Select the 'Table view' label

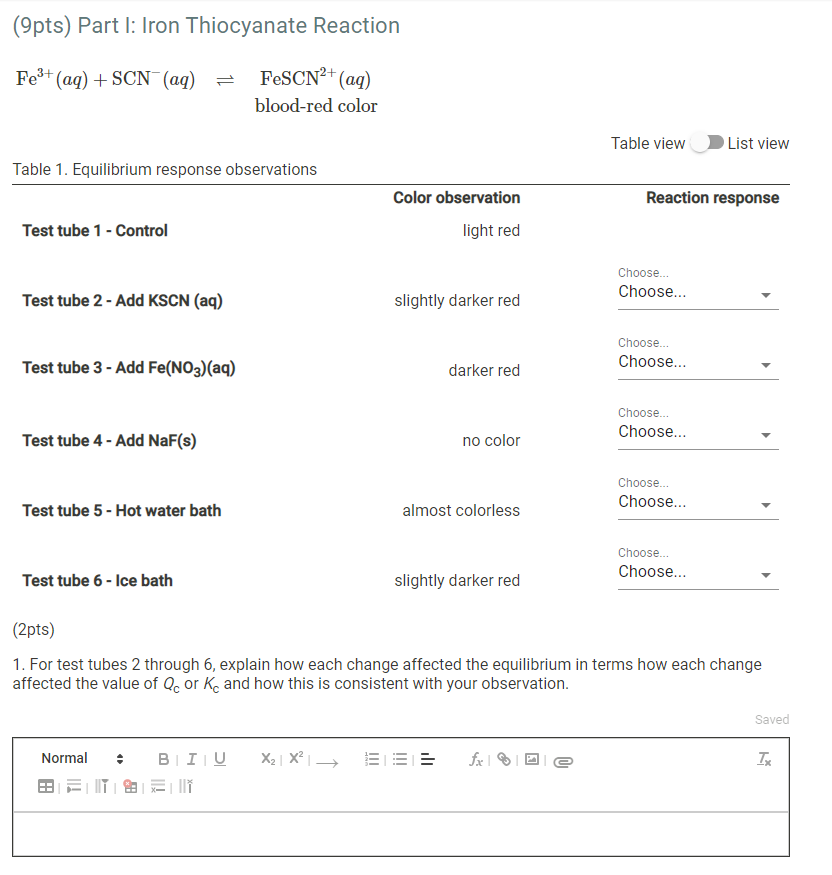point(648,143)
